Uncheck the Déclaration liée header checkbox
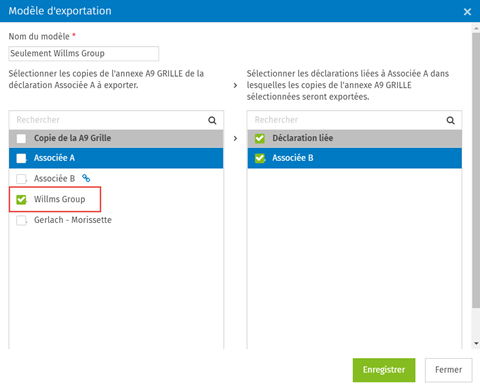 pyautogui.click(x=260, y=138)
